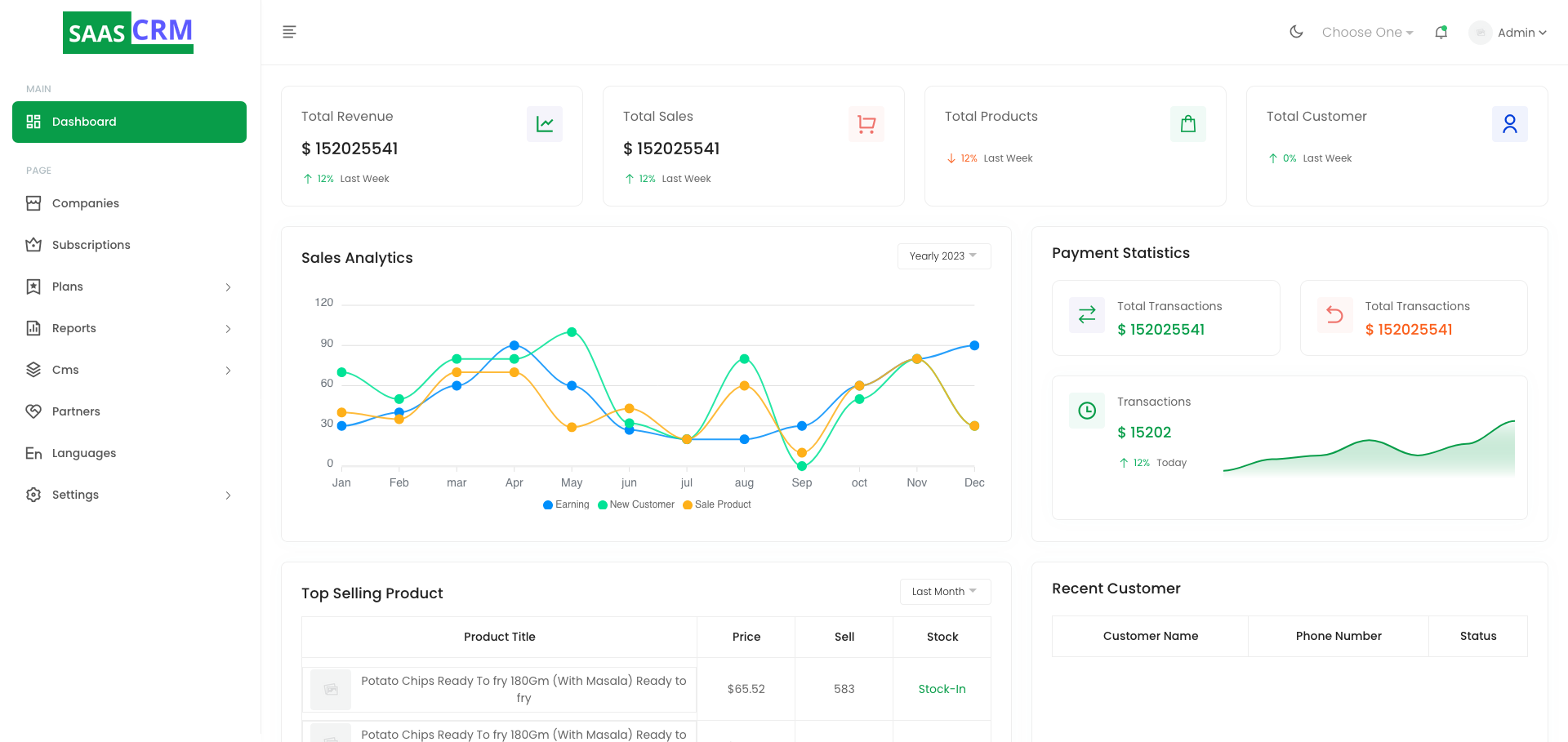Click Earning data point for Dec

pyautogui.click(x=974, y=345)
